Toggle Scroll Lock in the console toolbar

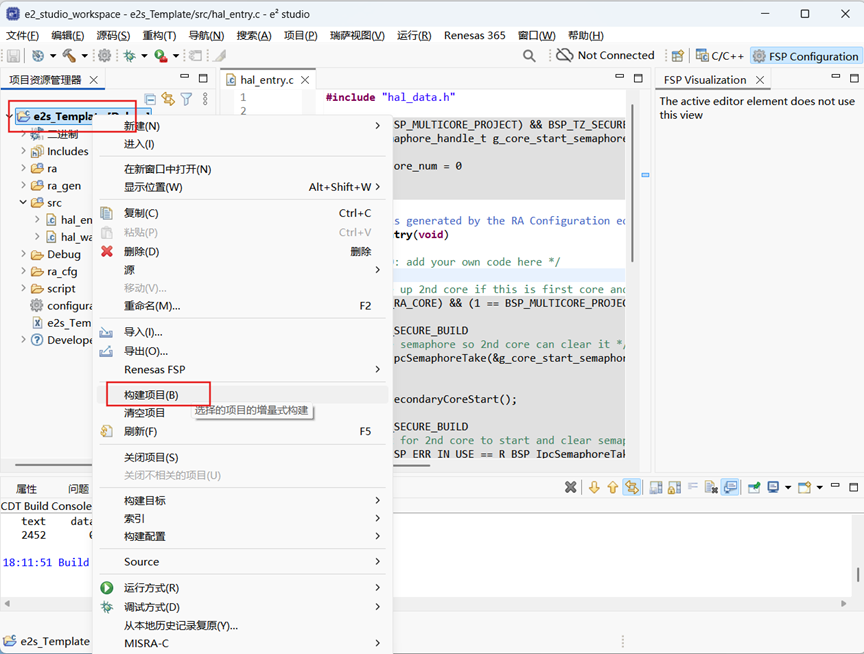point(674,487)
